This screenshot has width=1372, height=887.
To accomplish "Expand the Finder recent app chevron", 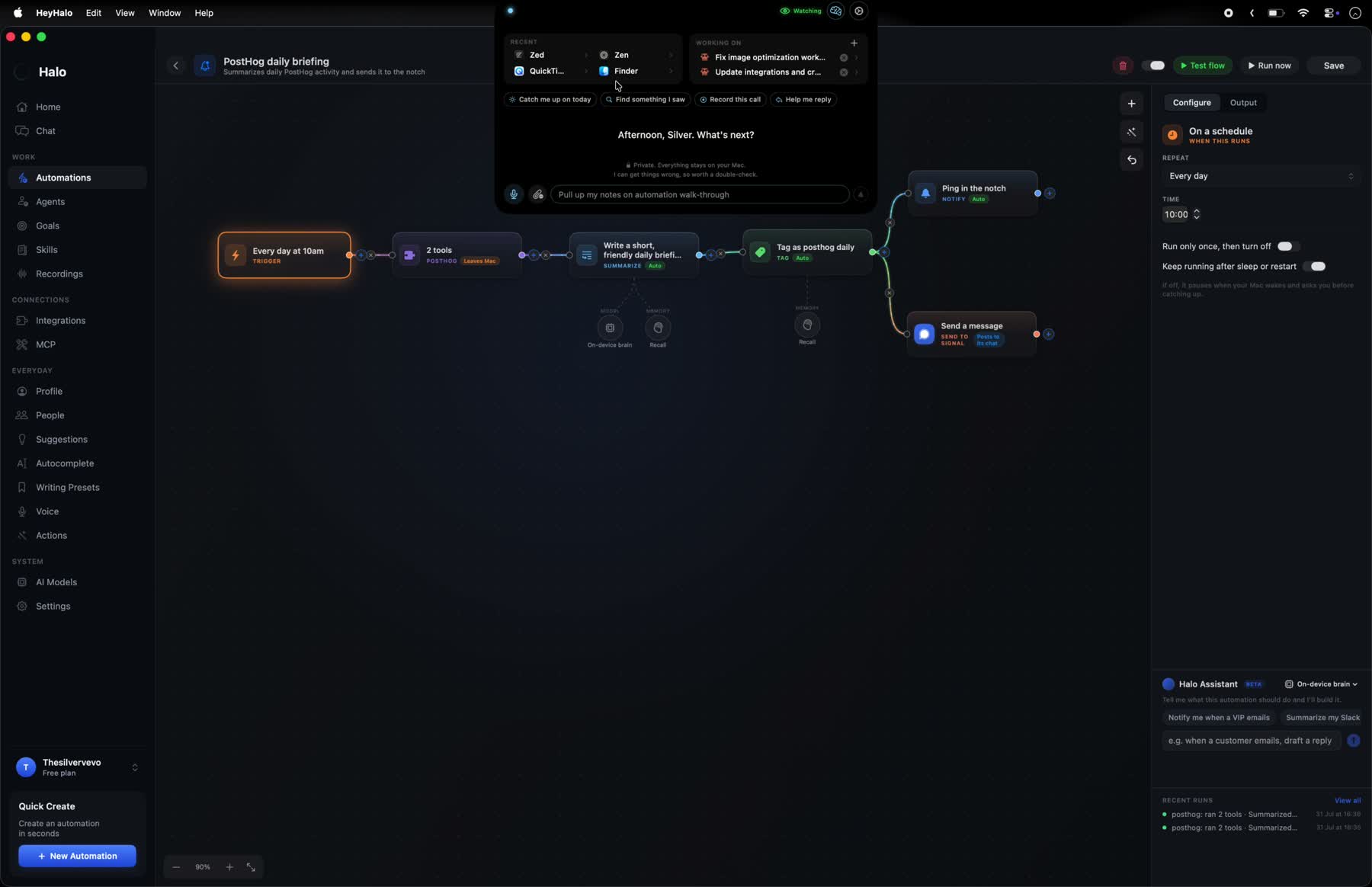I will pos(671,72).
